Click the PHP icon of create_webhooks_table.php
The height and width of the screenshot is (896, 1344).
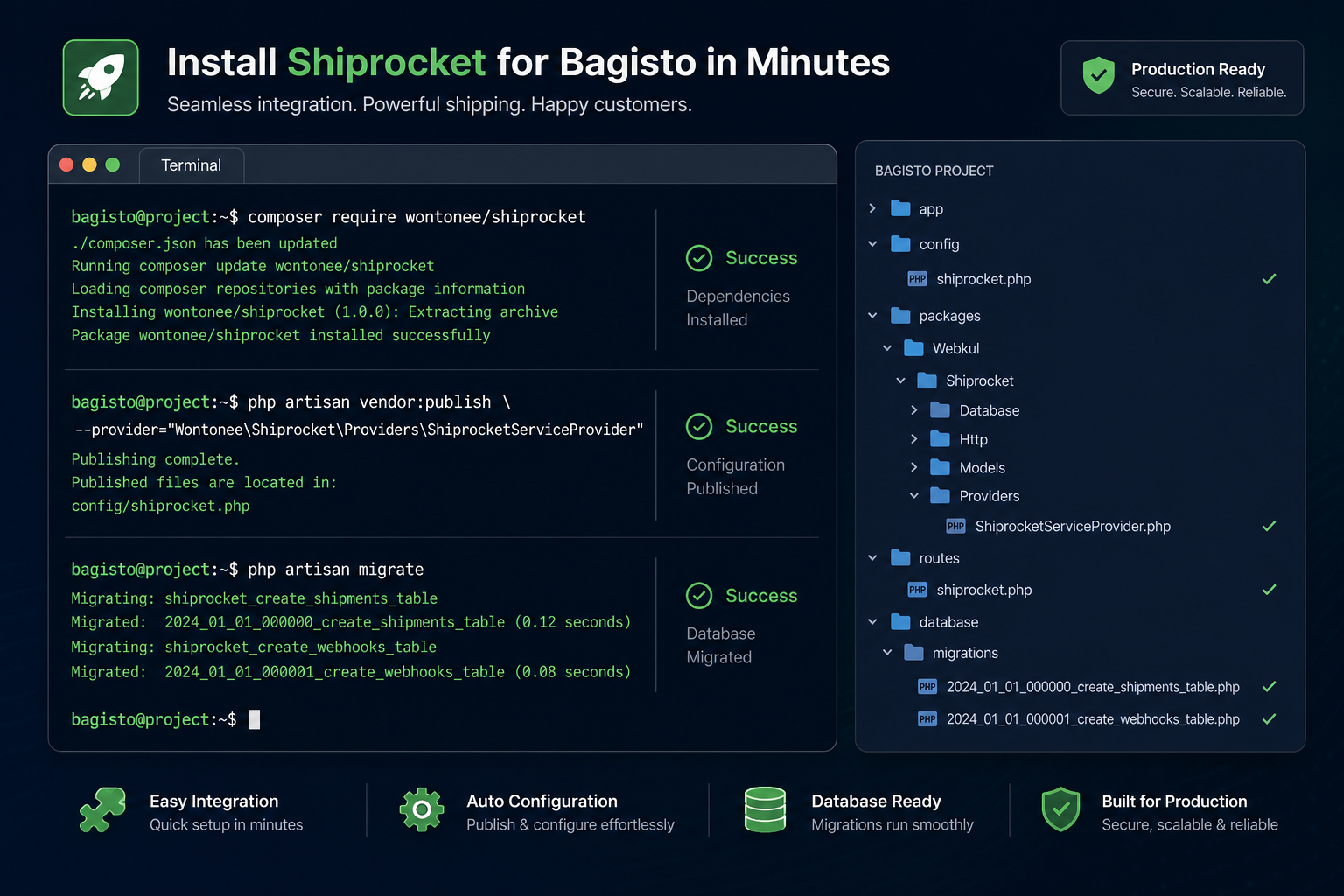tap(927, 719)
